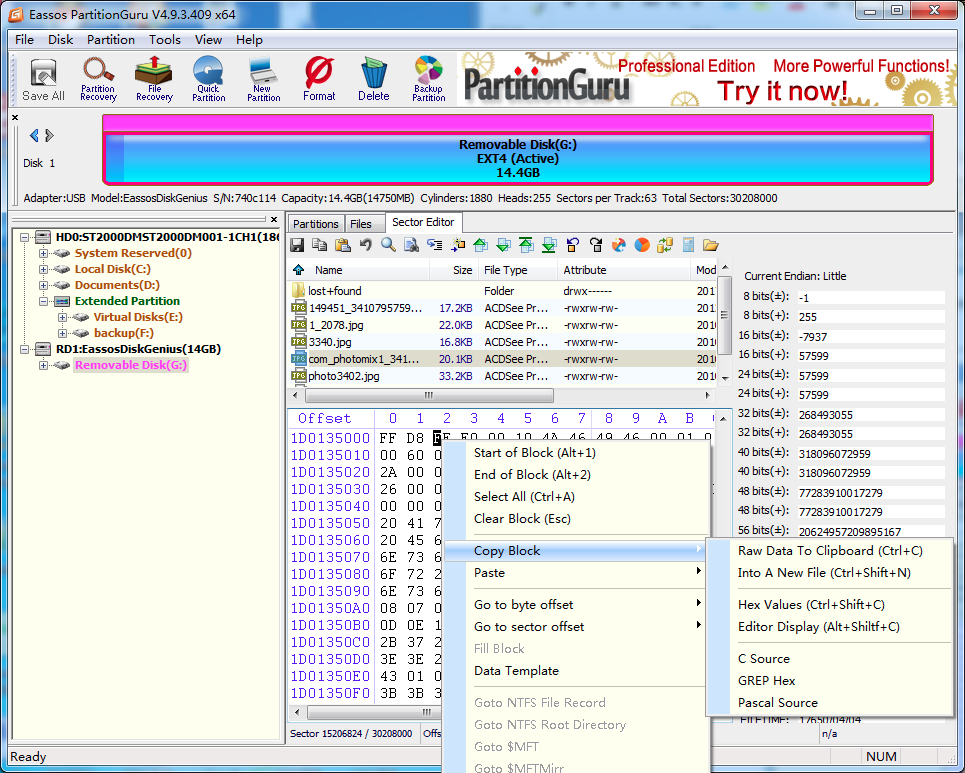Launch File Recovery from the toolbar

(x=154, y=79)
